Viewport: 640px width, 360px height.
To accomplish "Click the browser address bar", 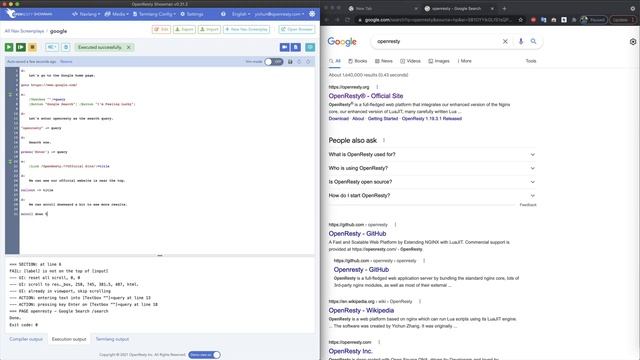I will point(437,20).
